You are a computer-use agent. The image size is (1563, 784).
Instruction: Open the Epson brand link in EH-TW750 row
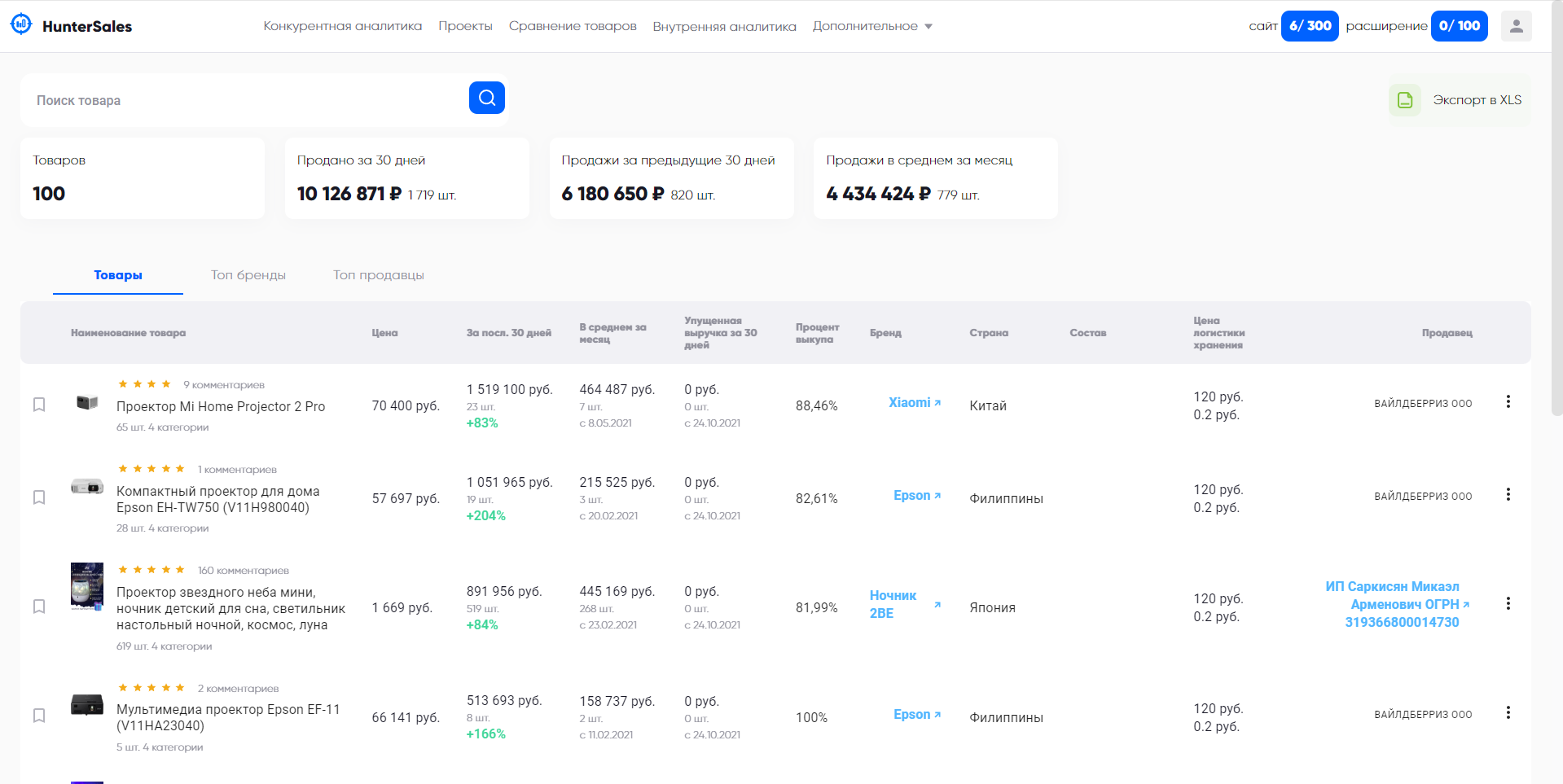point(916,495)
